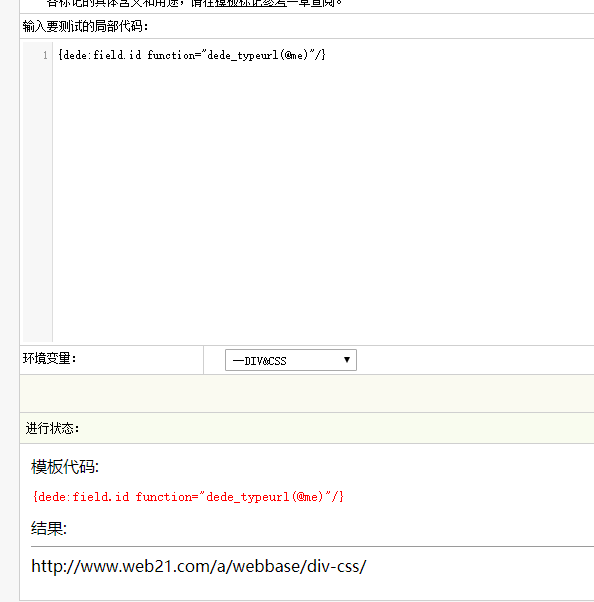Click result URL http://www.web21.com/a/webbase/div-css/
Screen dimensions: 594x602
[x=199, y=567]
